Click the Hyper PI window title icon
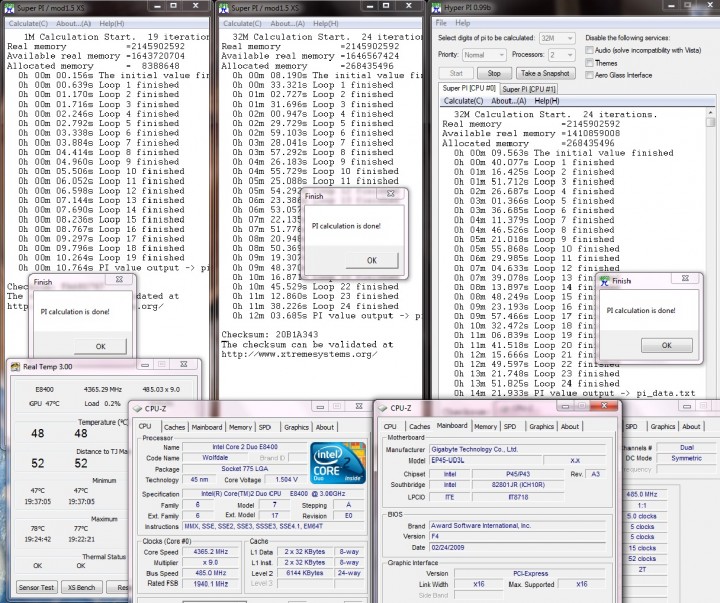Viewport: 720px width, 603px height. tap(436, 8)
